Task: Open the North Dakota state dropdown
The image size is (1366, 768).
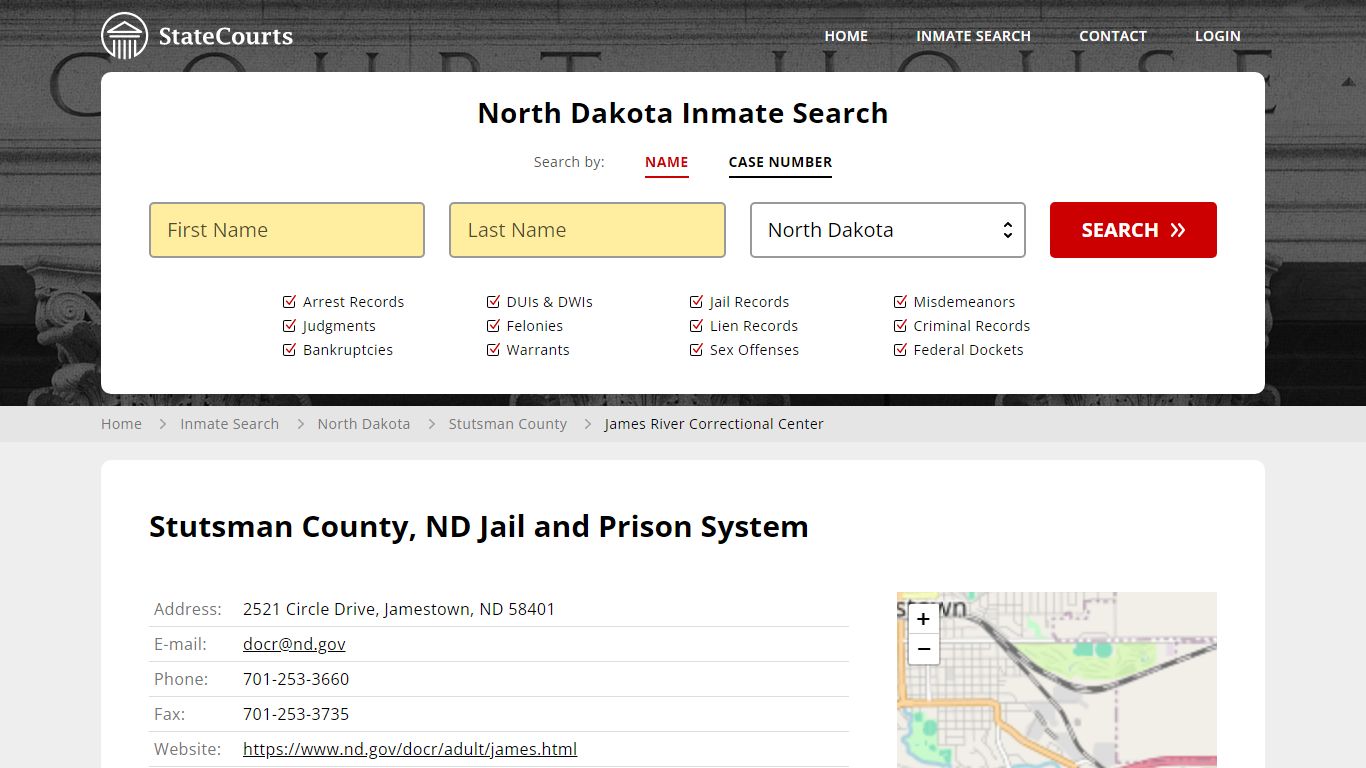Action: [x=888, y=230]
